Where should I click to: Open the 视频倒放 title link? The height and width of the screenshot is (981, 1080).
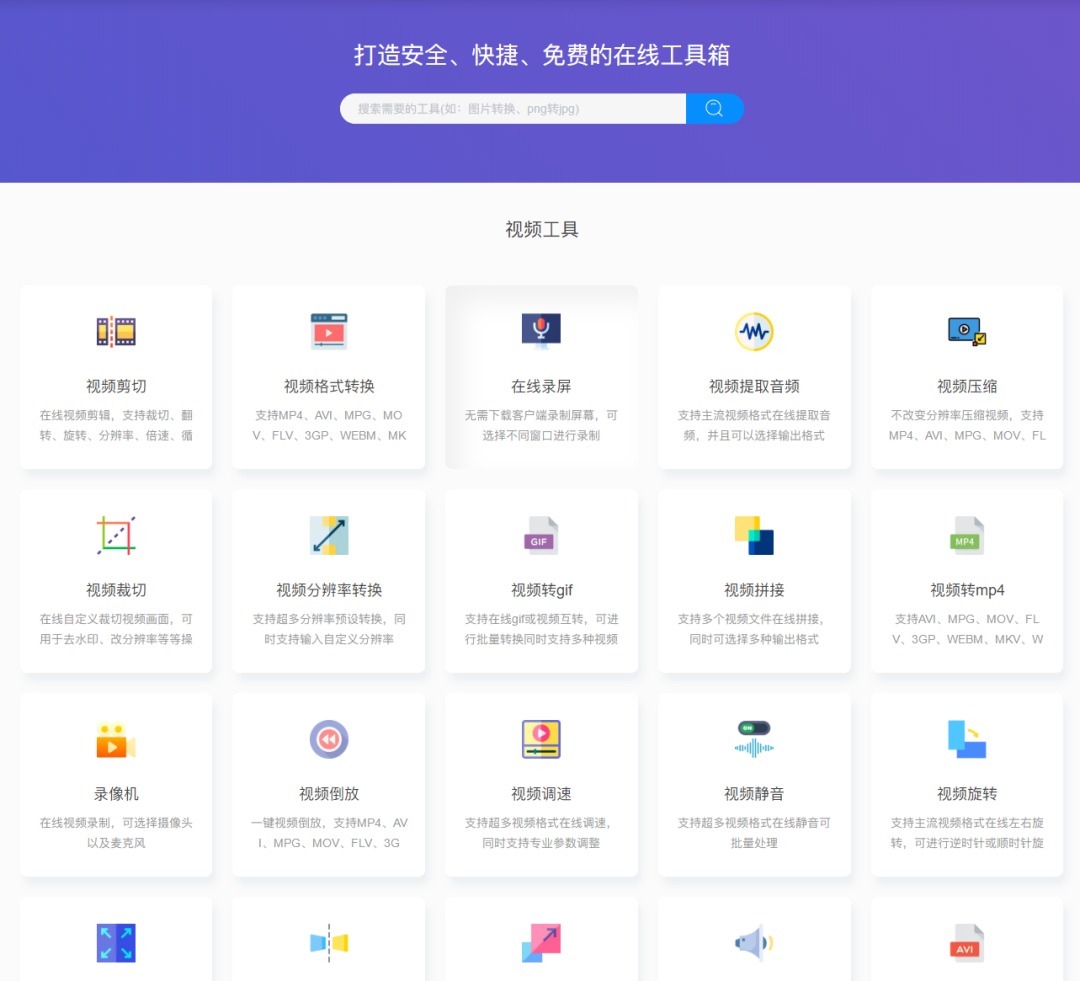coord(329,794)
